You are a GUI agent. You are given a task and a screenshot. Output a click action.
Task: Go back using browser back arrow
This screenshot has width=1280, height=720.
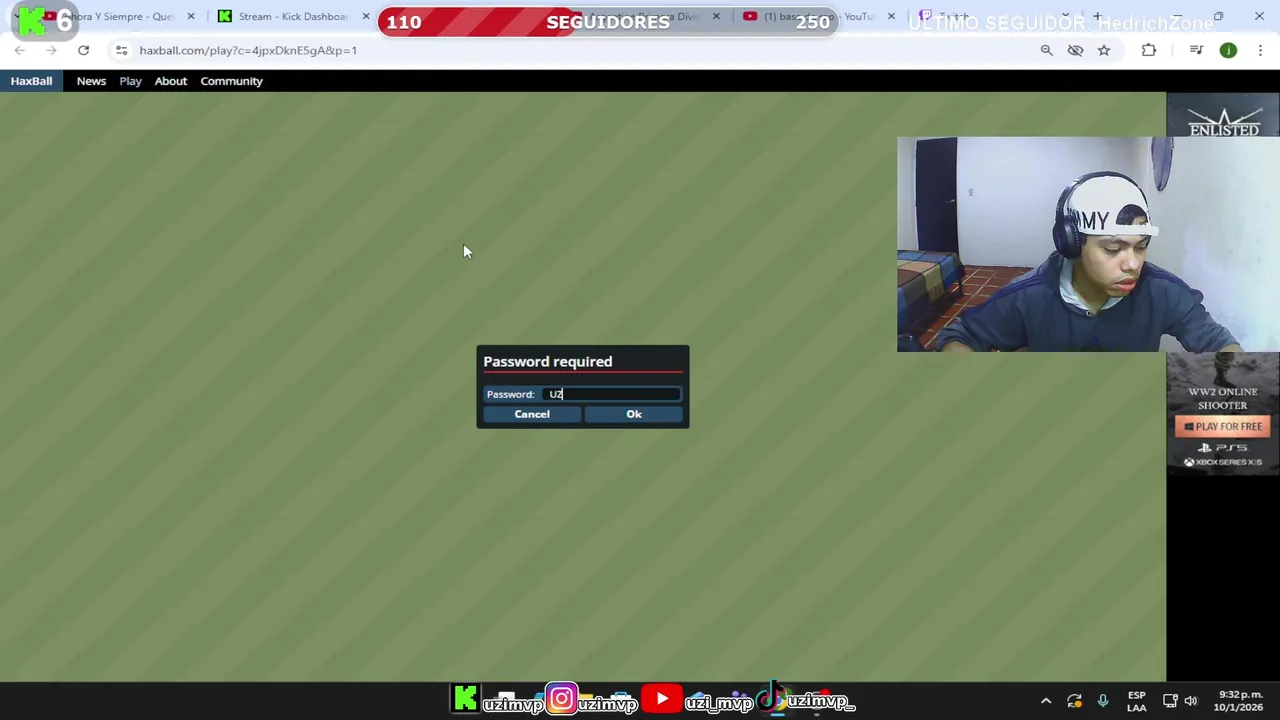tap(20, 50)
